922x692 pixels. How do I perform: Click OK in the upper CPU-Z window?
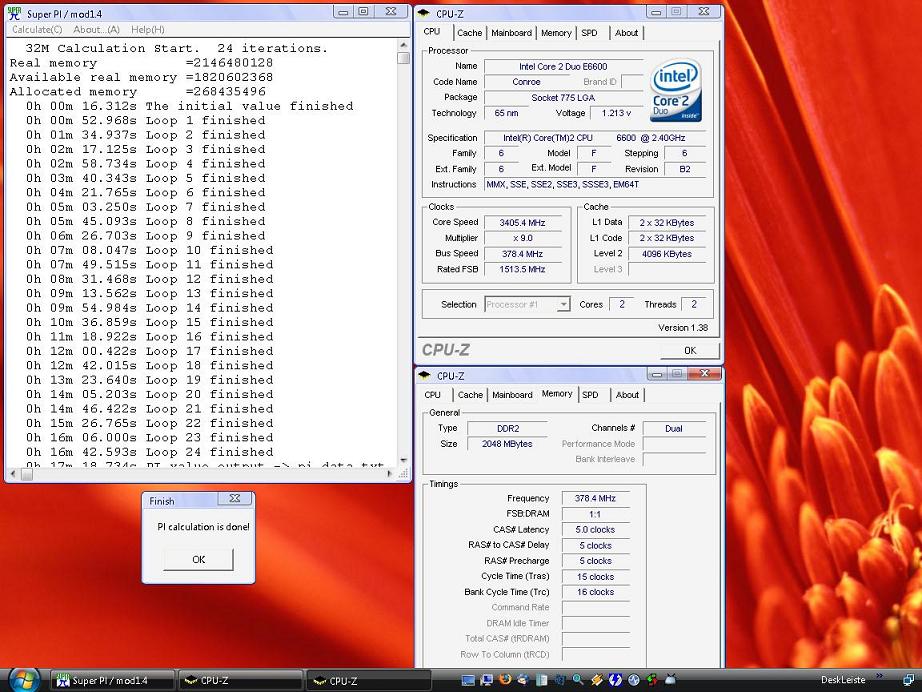click(690, 350)
